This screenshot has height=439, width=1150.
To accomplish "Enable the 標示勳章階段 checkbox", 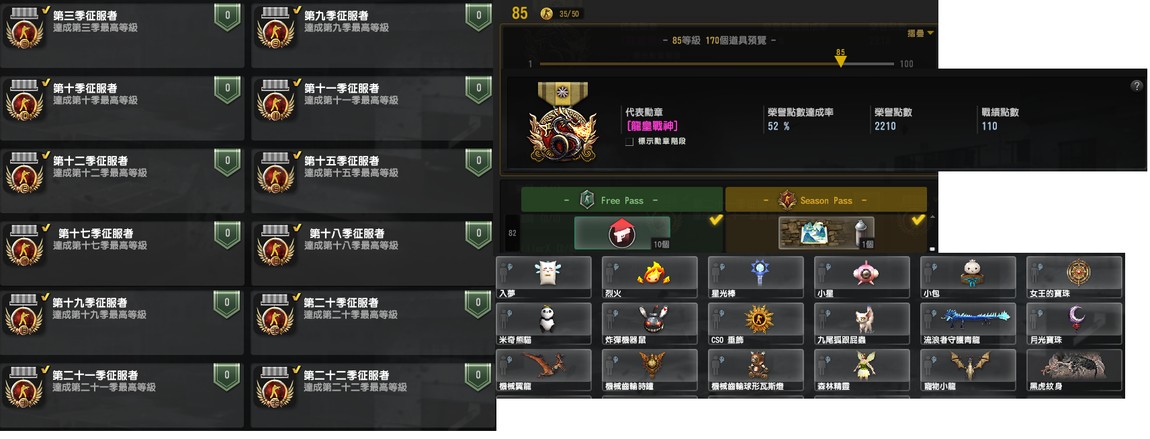I will pyautogui.click(x=629, y=141).
